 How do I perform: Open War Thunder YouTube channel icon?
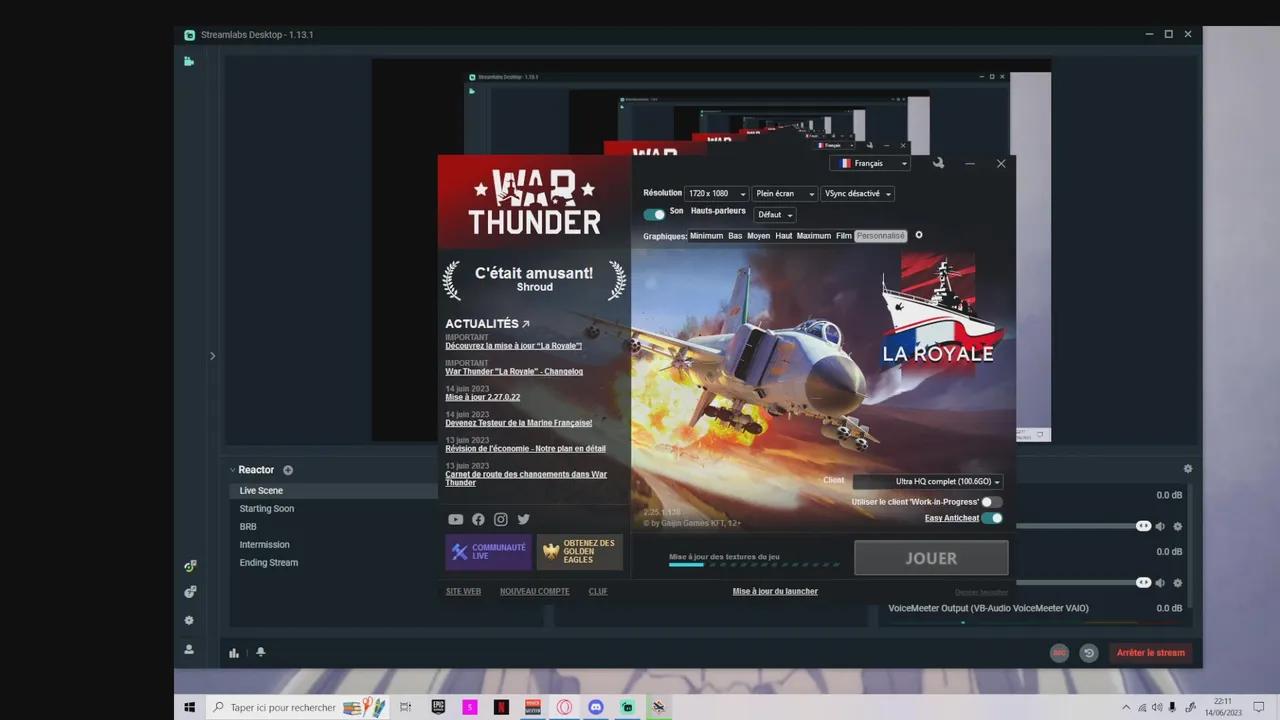click(x=455, y=519)
